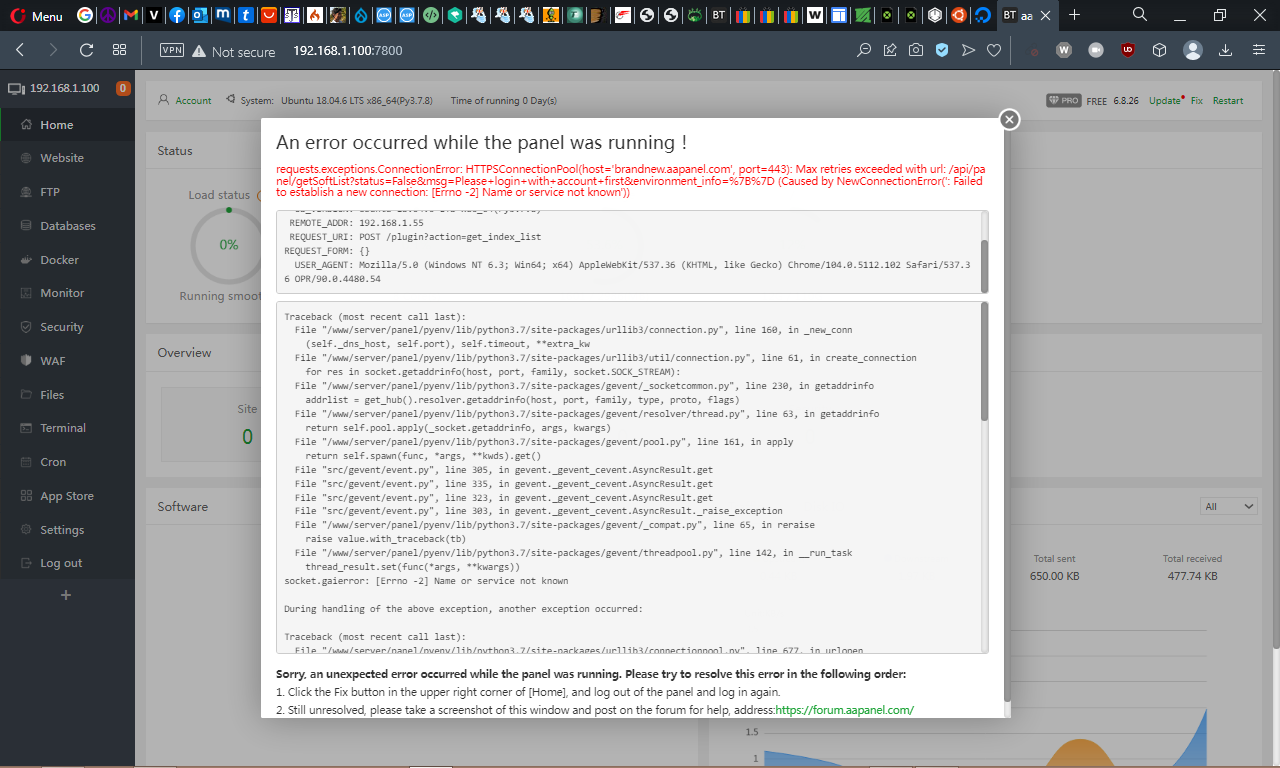Viewport: 1280px width, 768px height.
Task: Switch to the Google tab
Action: click(84, 15)
